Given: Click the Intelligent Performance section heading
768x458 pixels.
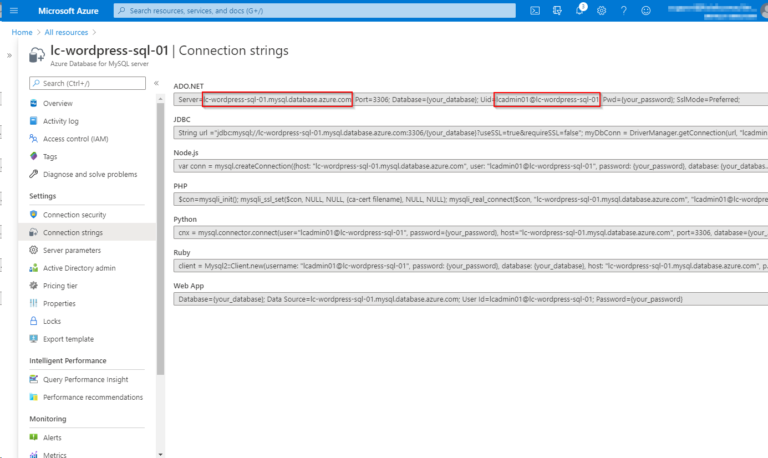Looking at the screenshot, I should point(68,361).
